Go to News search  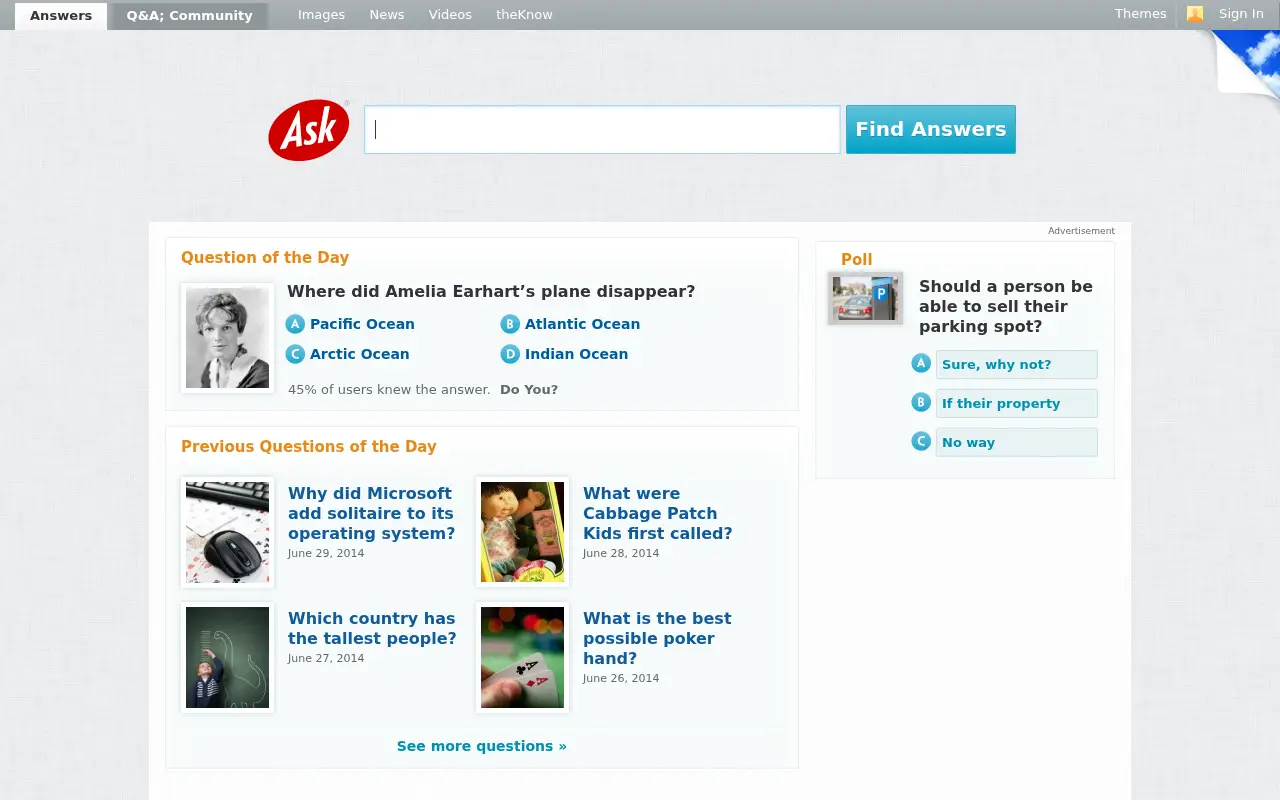pos(387,15)
